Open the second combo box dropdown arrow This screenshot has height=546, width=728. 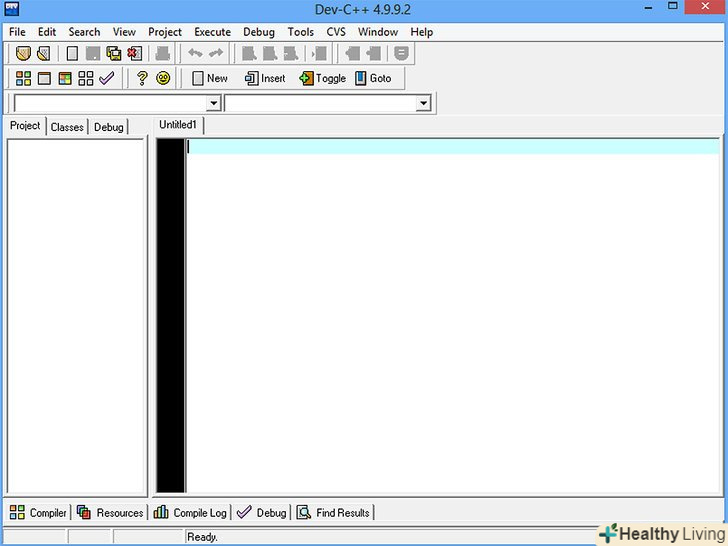click(423, 103)
